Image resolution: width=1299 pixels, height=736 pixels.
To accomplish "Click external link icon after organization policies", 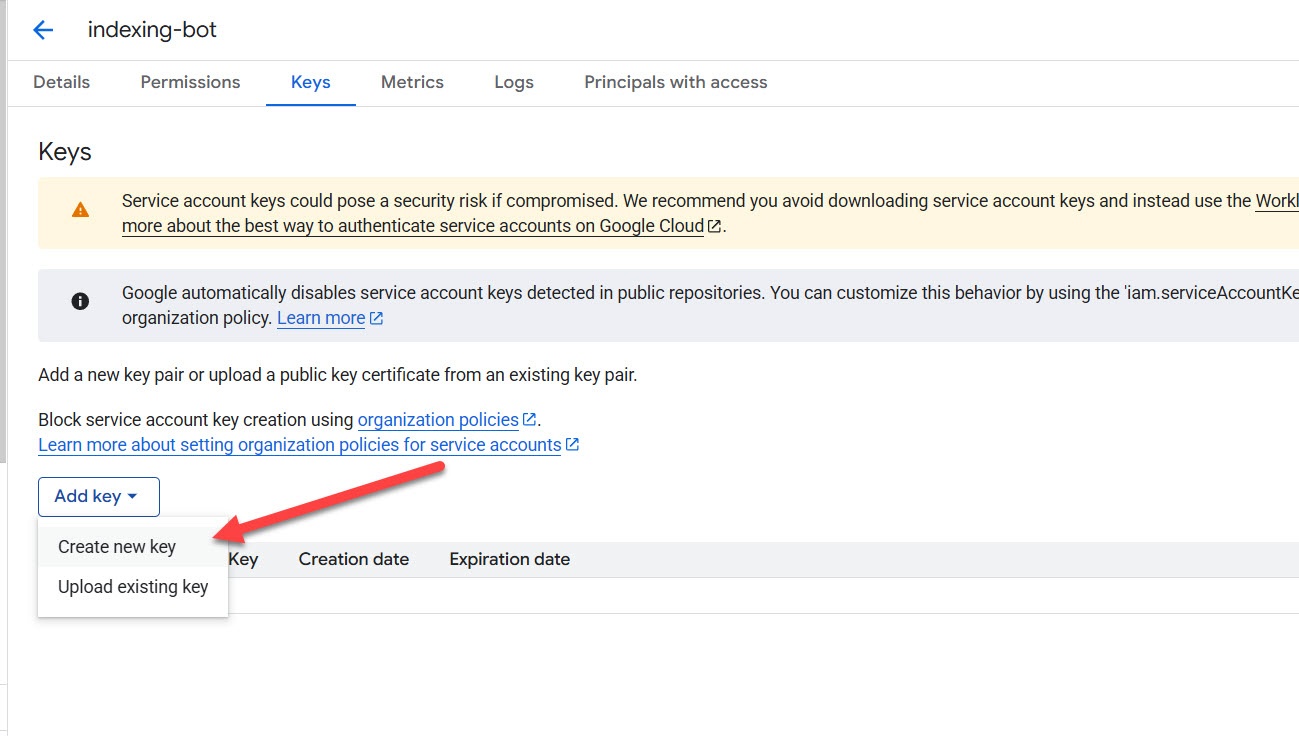I will (530, 420).
